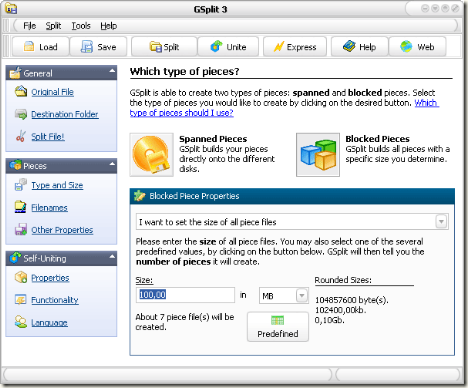The image size is (468, 388).
Task: Open the Help menu in menu bar
Action: point(109,26)
